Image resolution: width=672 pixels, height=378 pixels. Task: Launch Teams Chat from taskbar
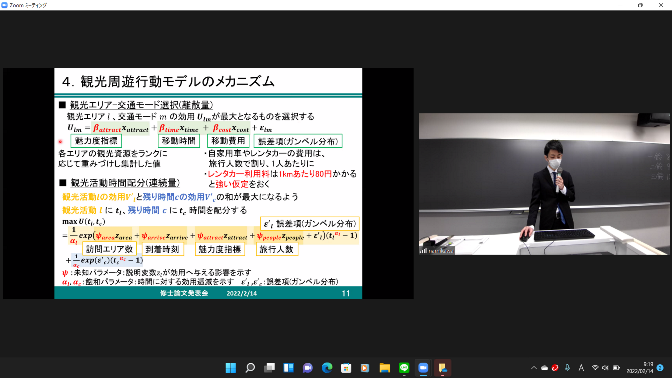coord(308,368)
